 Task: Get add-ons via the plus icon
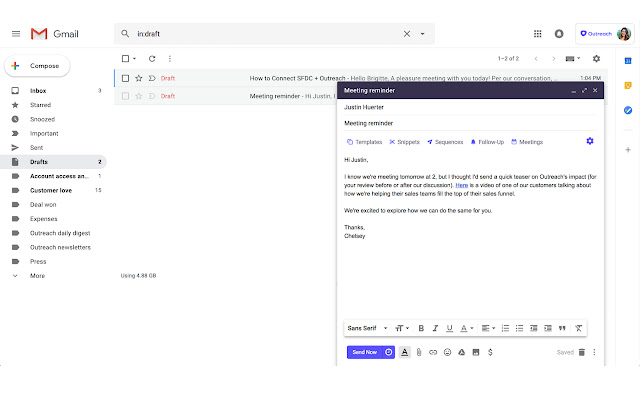628,150
